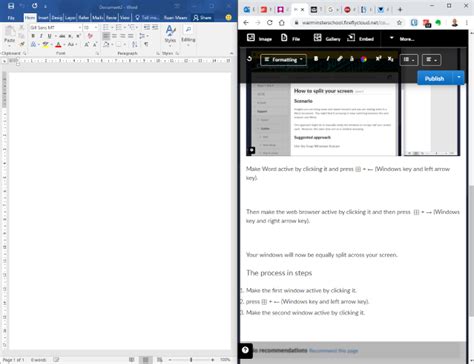This screenshot has height=364, width=474.
Task: Click the Redo/Repeat icon in Word title bar
Action: point(35,6)
